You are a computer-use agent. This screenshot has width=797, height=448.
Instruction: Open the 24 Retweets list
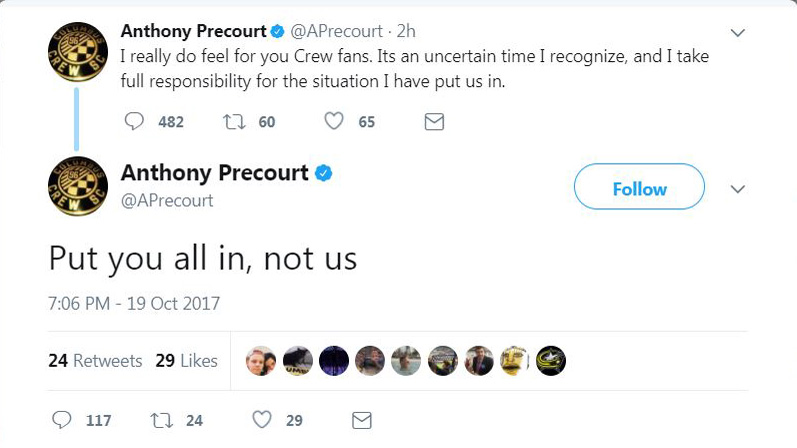pyautogui.click(x=95, y=361)
